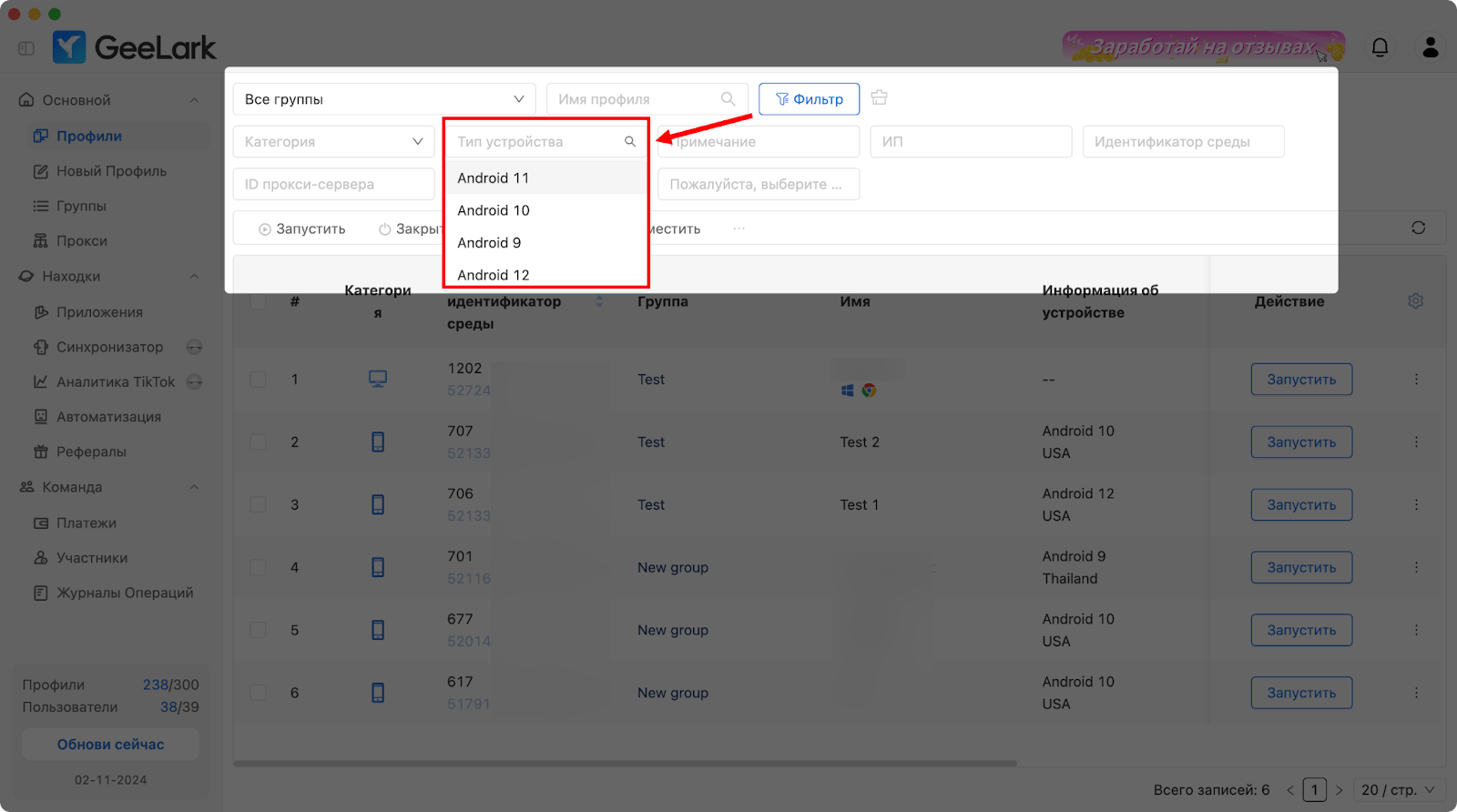This screenshot has width=1457, height=812.
Task: Sort by идентификатор среды column arrows
Action: click(x=599, y=301)
